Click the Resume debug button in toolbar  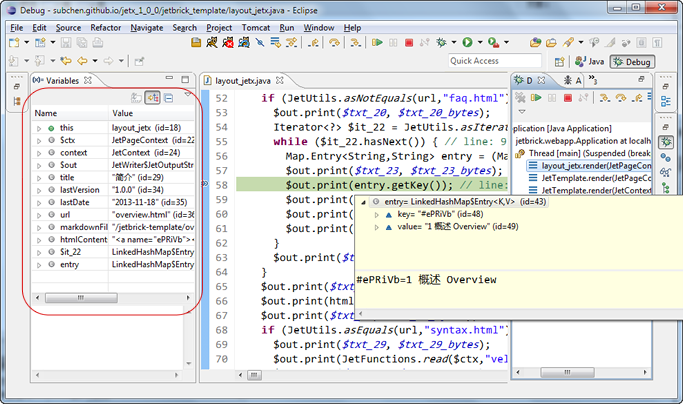tap(377, 43)
